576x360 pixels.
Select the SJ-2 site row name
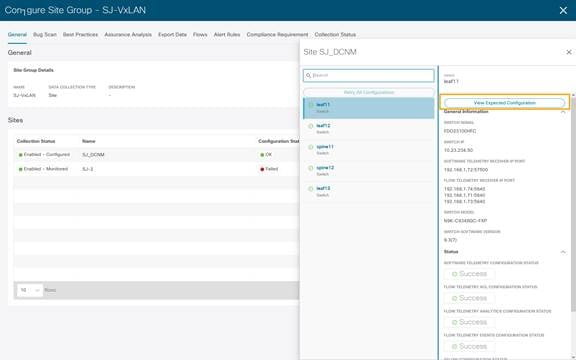tap(88, 169)
